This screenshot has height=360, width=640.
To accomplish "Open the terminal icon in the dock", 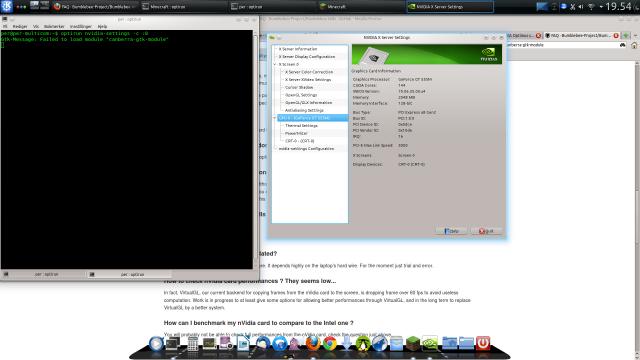I will point(173,344).
